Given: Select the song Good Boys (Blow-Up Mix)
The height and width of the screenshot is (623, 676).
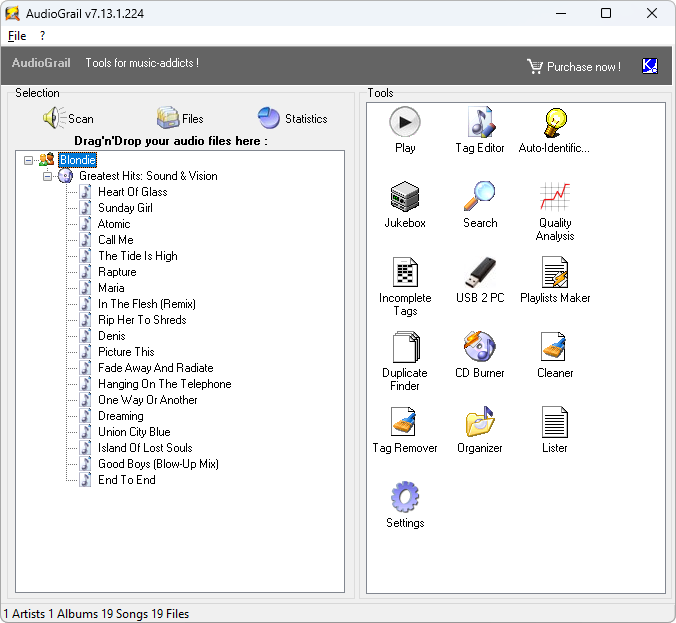Looking at the screenshot, I should [x=159, y=463].
